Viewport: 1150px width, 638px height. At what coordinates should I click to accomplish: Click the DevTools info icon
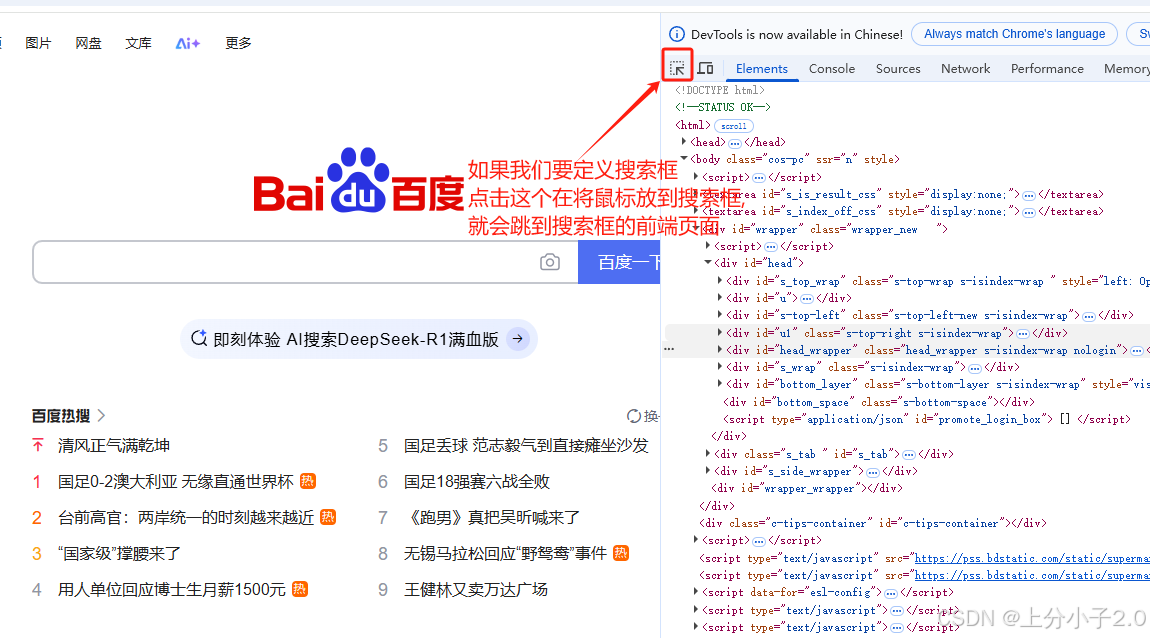point(677,34)
